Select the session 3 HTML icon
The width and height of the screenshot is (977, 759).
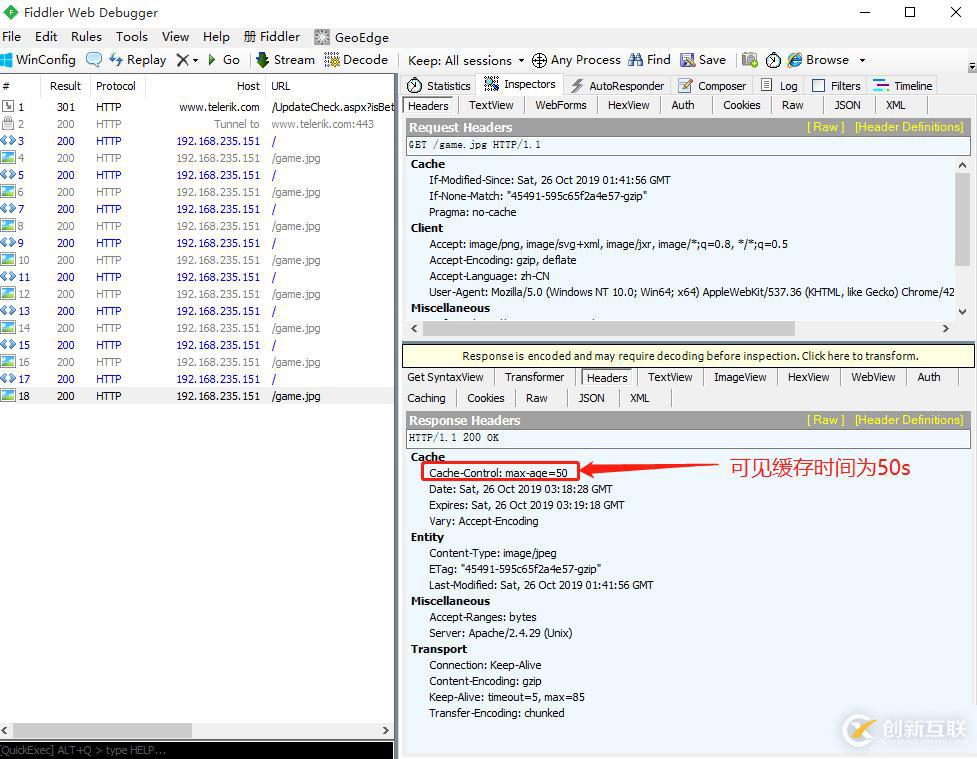click(x=7, y=141)
